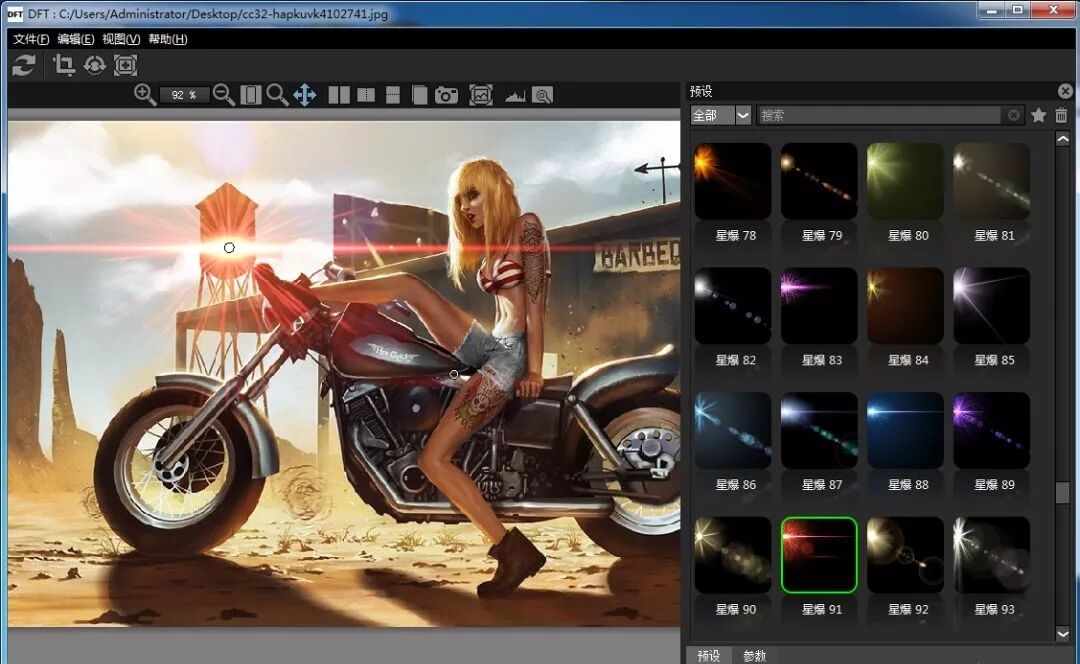
Task: Select the blue pan arrows tool
Action: (x=304, y=95)
